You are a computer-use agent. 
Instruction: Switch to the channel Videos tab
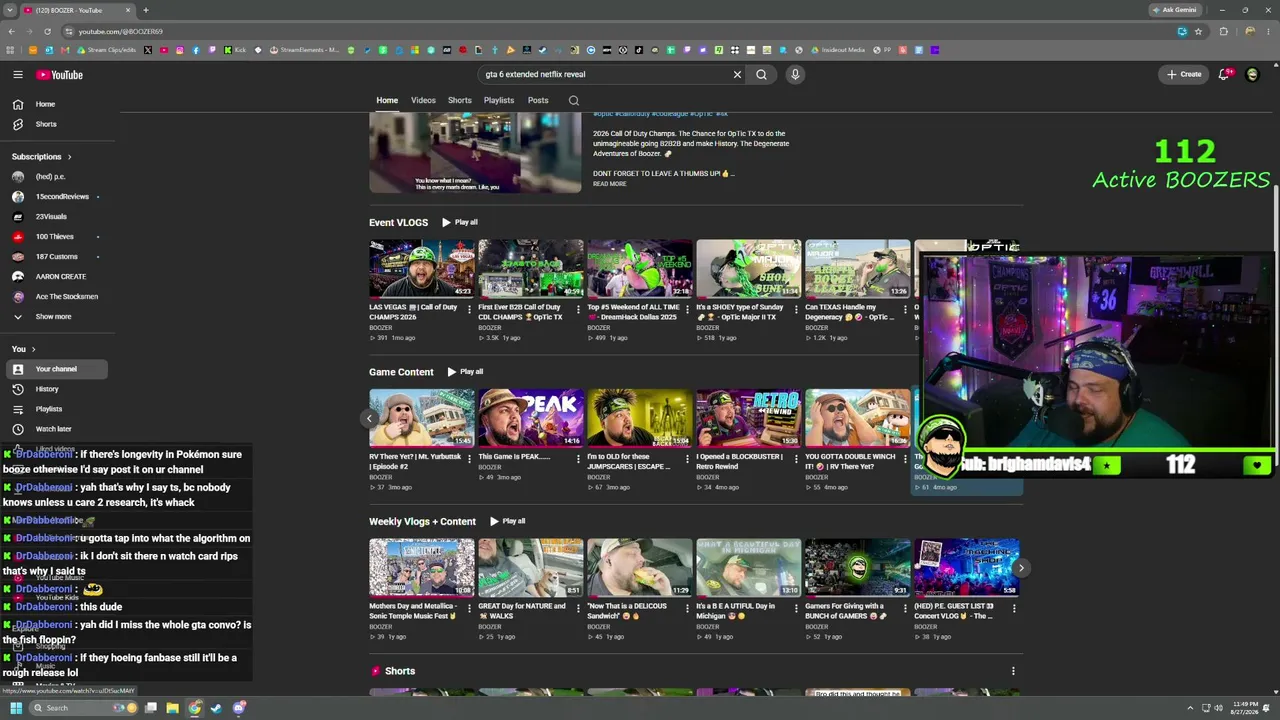pyautogui.click(x=423, y=100)
